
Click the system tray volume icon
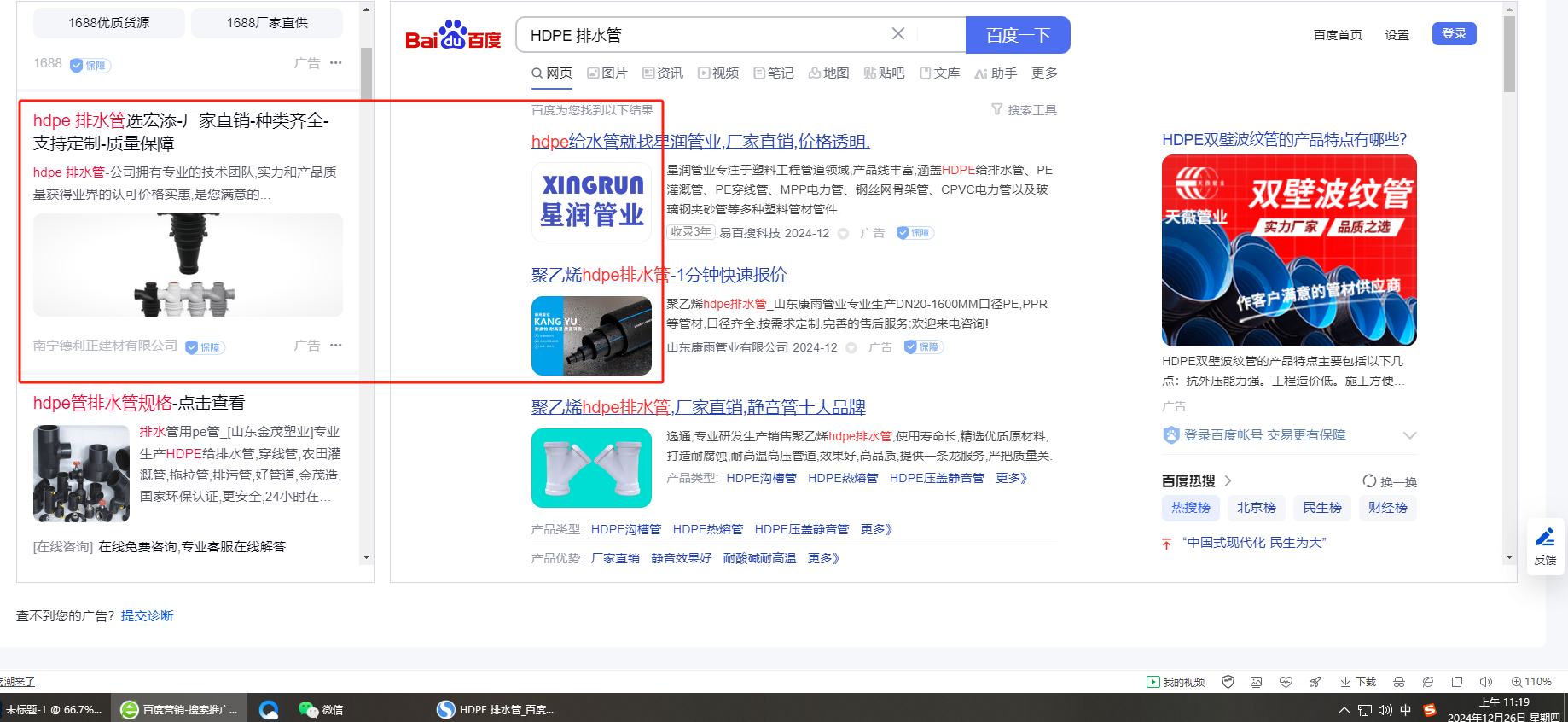tap(1385, 710)
